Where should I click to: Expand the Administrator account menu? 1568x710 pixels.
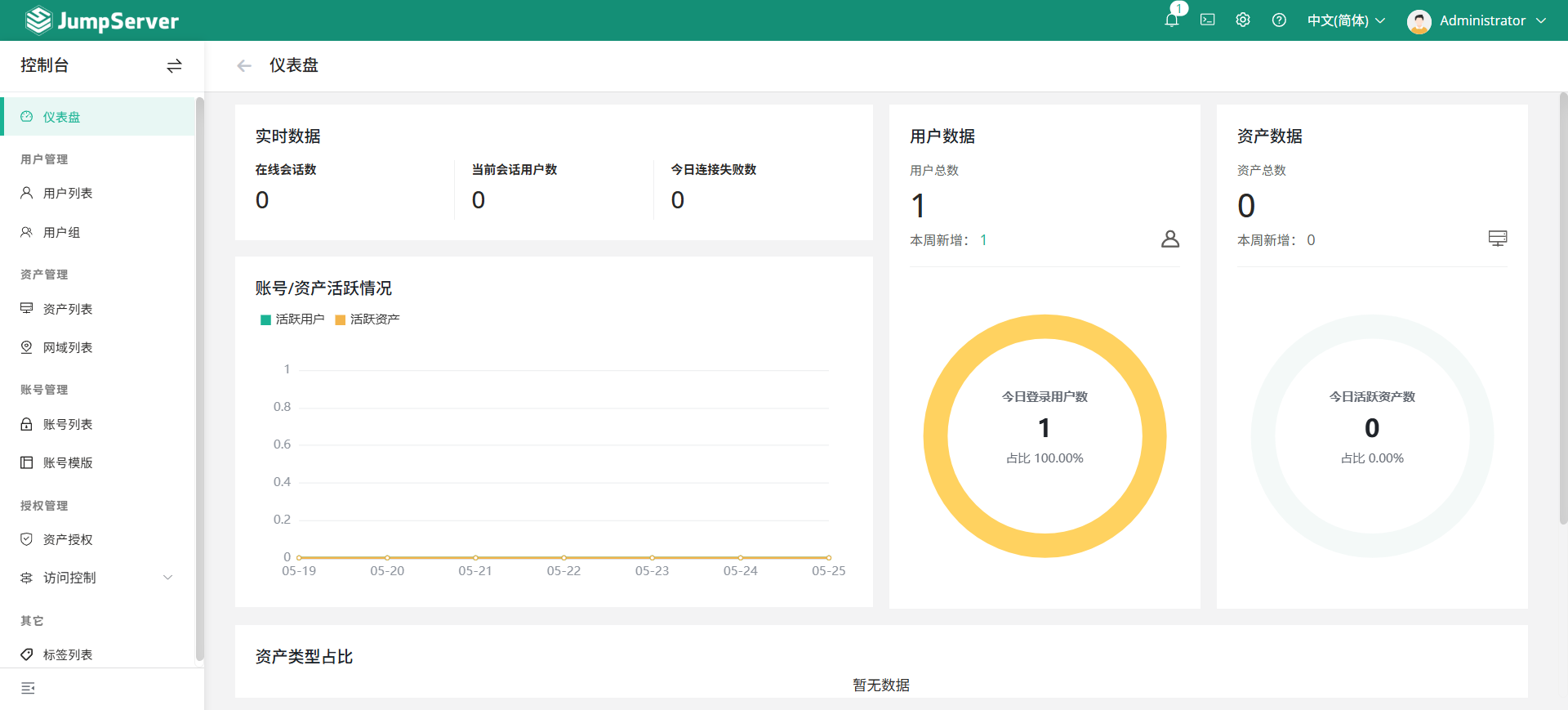(1540, 20)
